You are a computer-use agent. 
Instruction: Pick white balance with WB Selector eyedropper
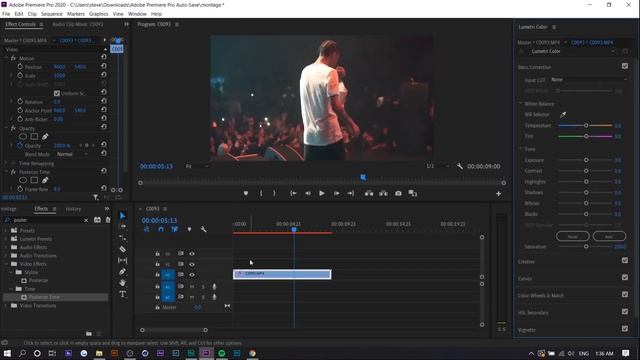563,115
